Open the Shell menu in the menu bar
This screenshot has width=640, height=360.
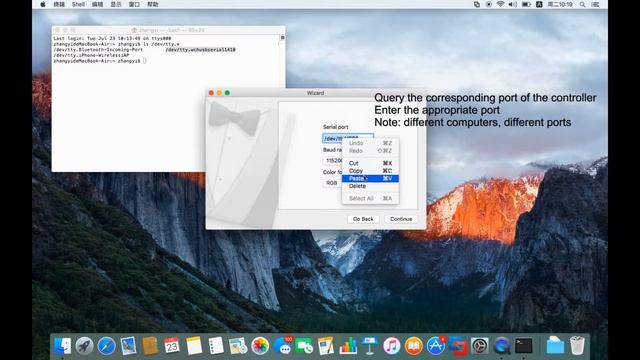click(x=78, y=4)
